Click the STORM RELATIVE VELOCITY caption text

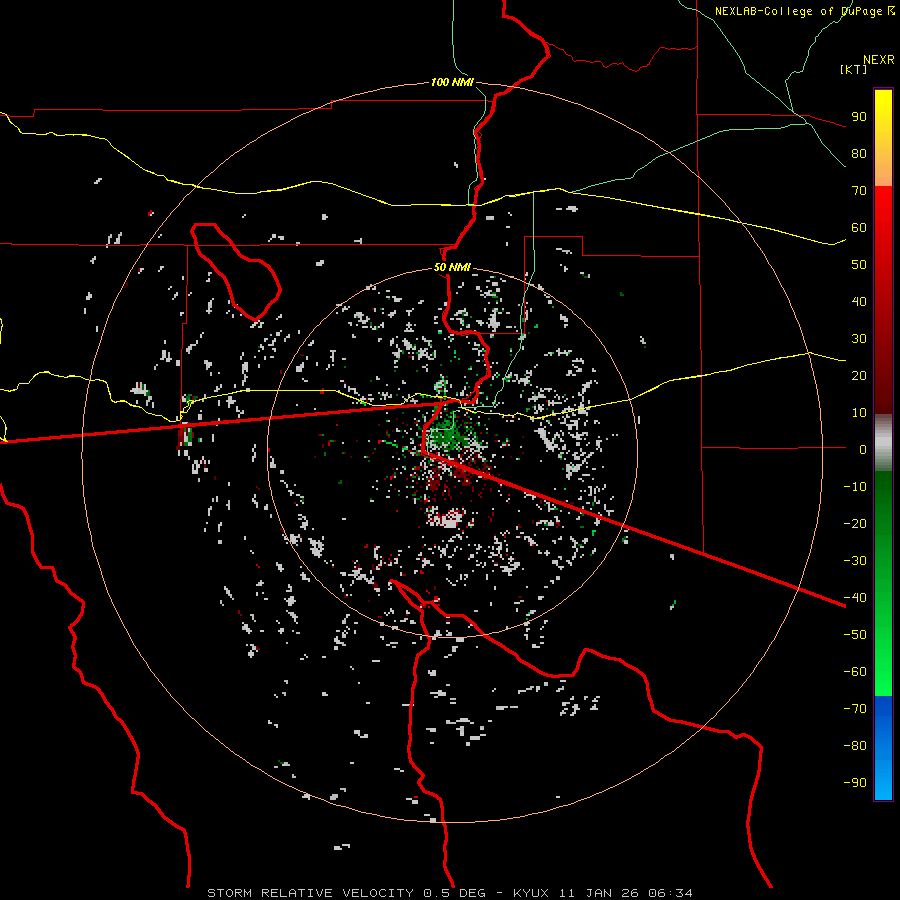coord(310,893)
